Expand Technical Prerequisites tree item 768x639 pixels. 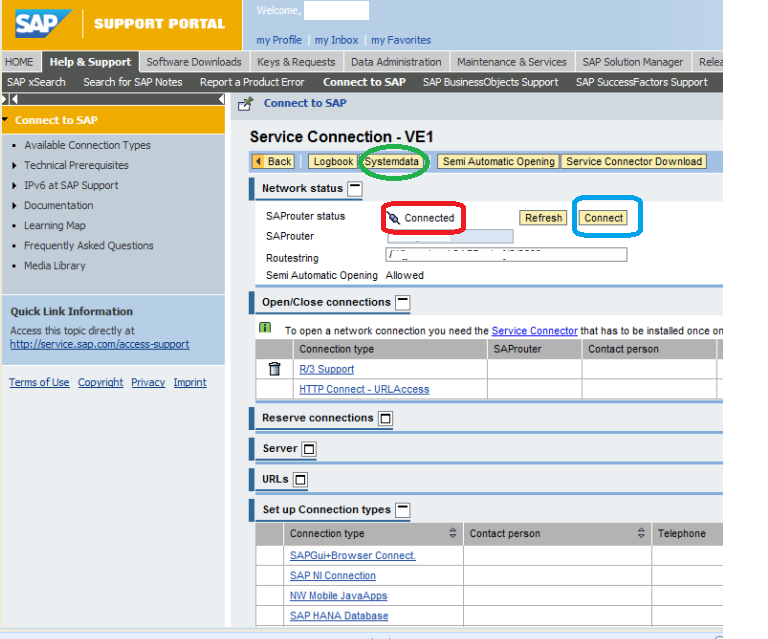point(14,166)
